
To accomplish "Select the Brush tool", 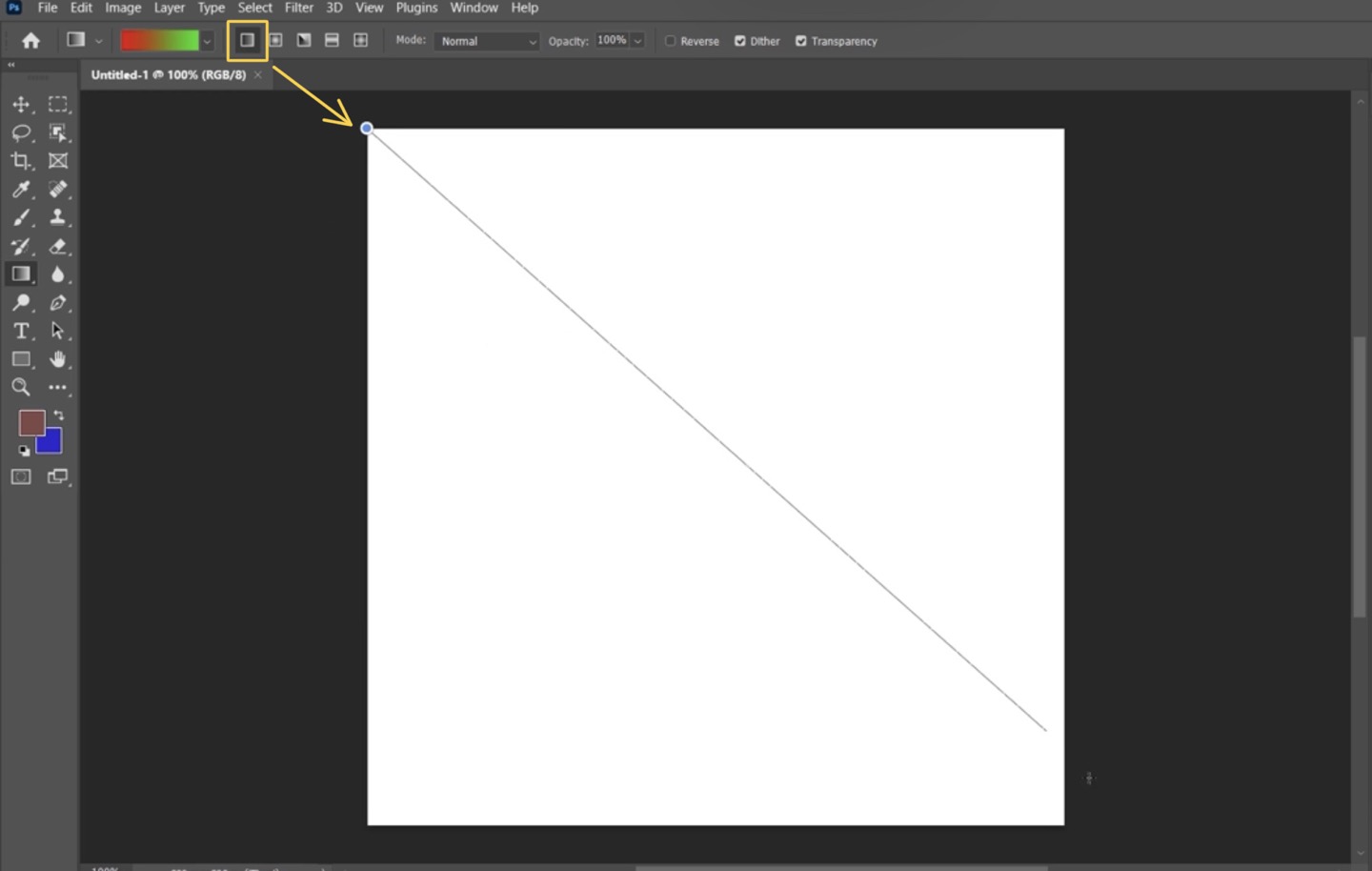I will 21,217.
